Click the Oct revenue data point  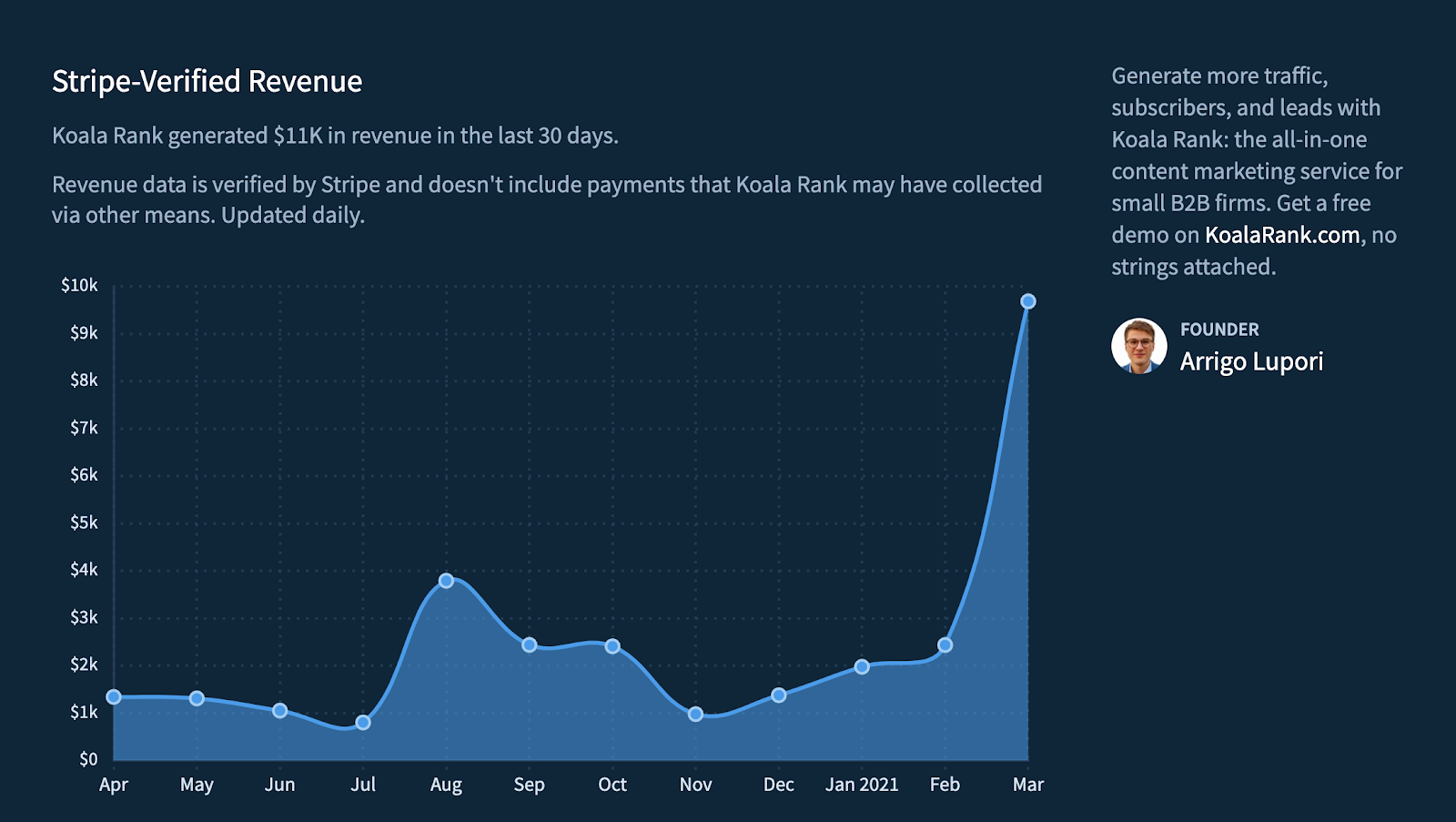612,646
